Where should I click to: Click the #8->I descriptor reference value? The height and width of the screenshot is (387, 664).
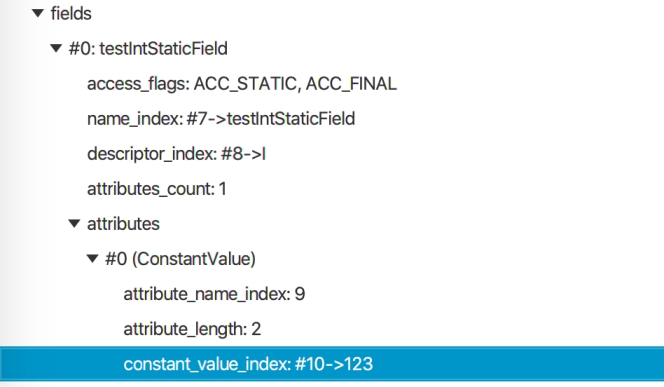click(x=243, y=154)
